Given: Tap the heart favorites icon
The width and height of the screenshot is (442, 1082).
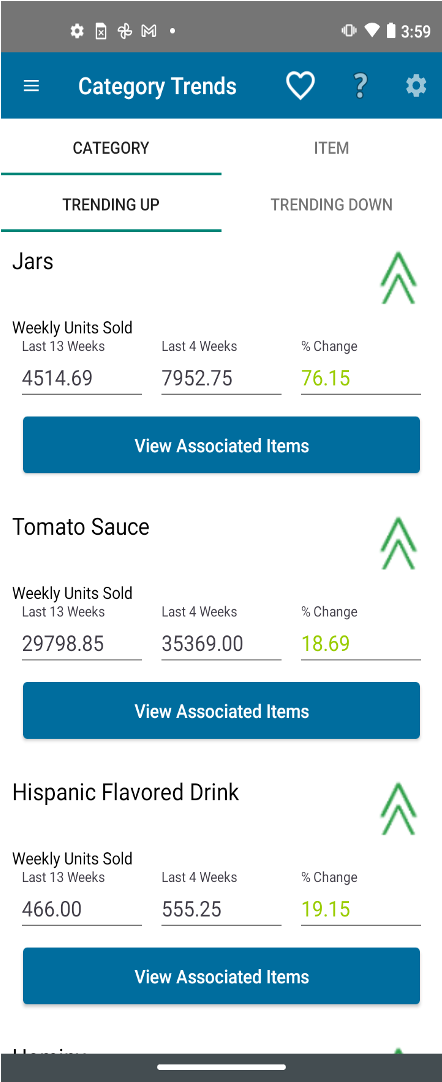Looking at the screenshot, I should [x=300, y=86].
